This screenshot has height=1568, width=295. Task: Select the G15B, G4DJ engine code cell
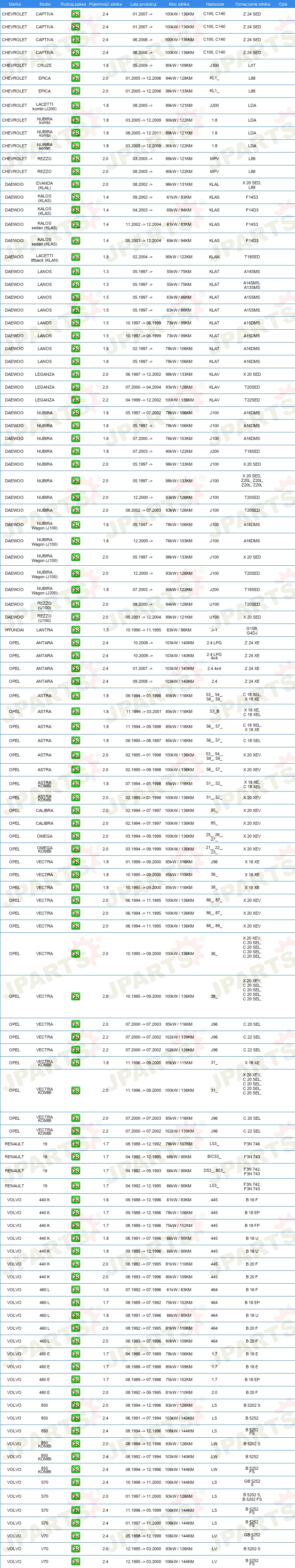(252, 630)
